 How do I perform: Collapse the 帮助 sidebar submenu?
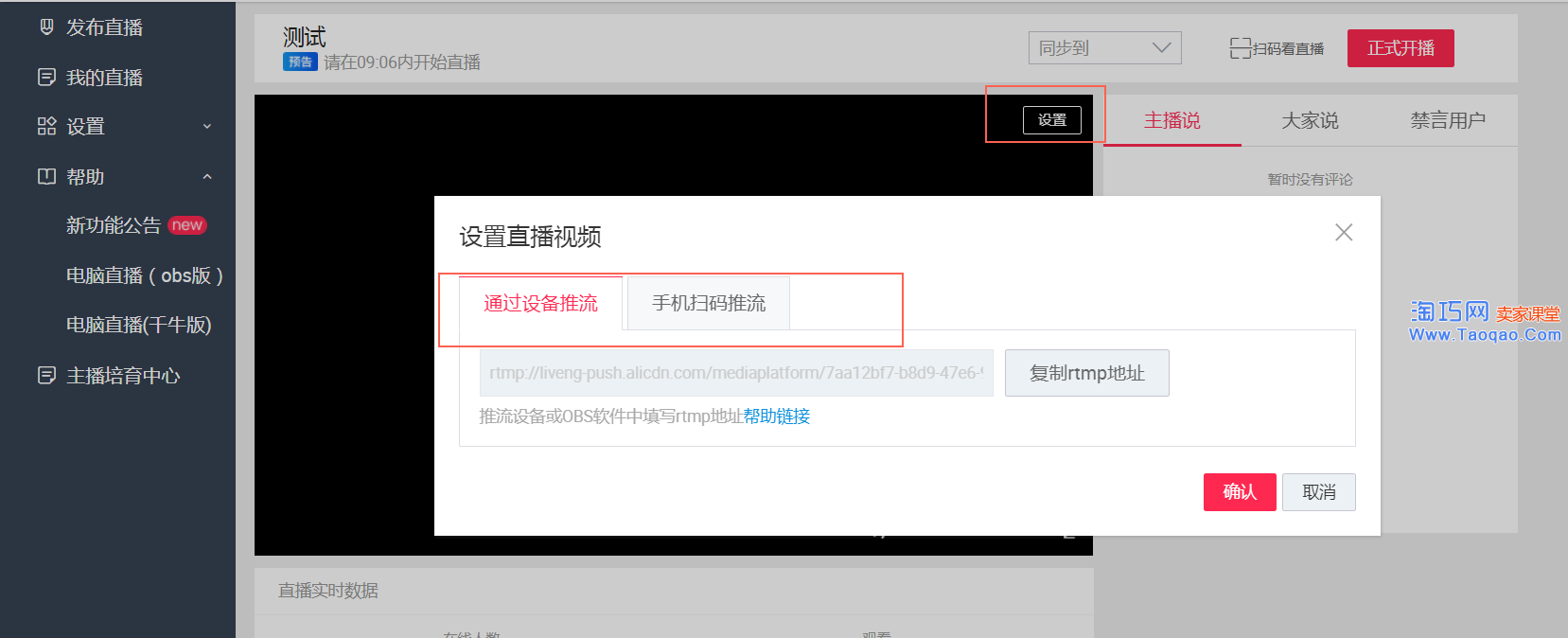[207, 177]
